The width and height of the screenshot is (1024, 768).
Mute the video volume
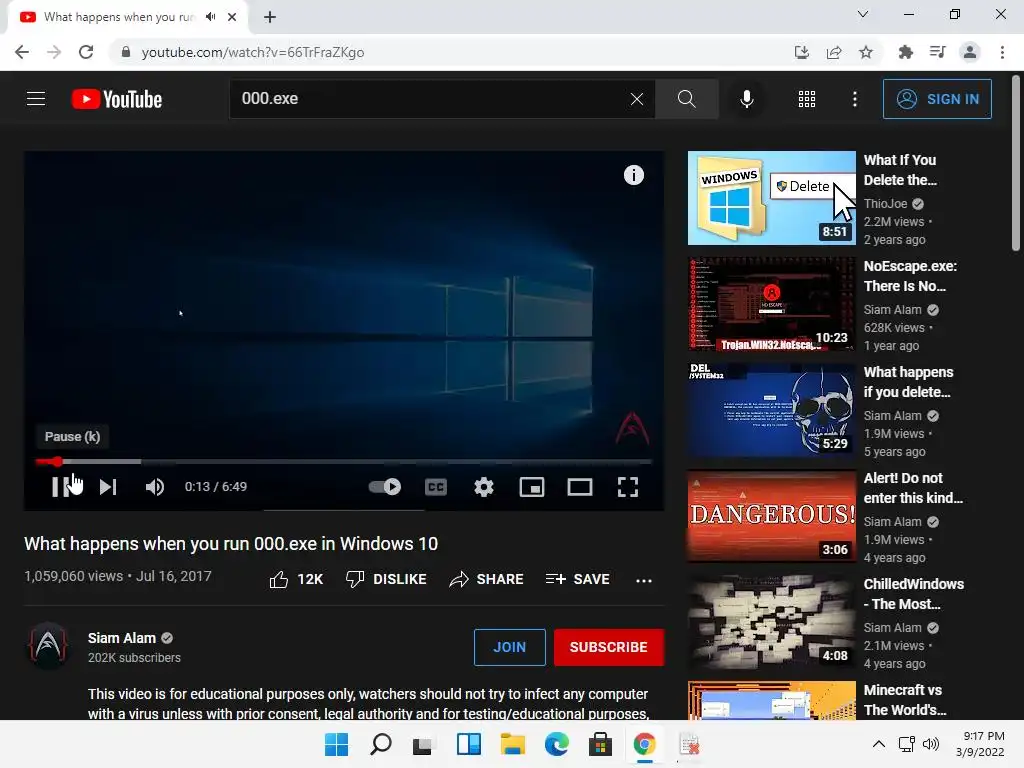155,487
